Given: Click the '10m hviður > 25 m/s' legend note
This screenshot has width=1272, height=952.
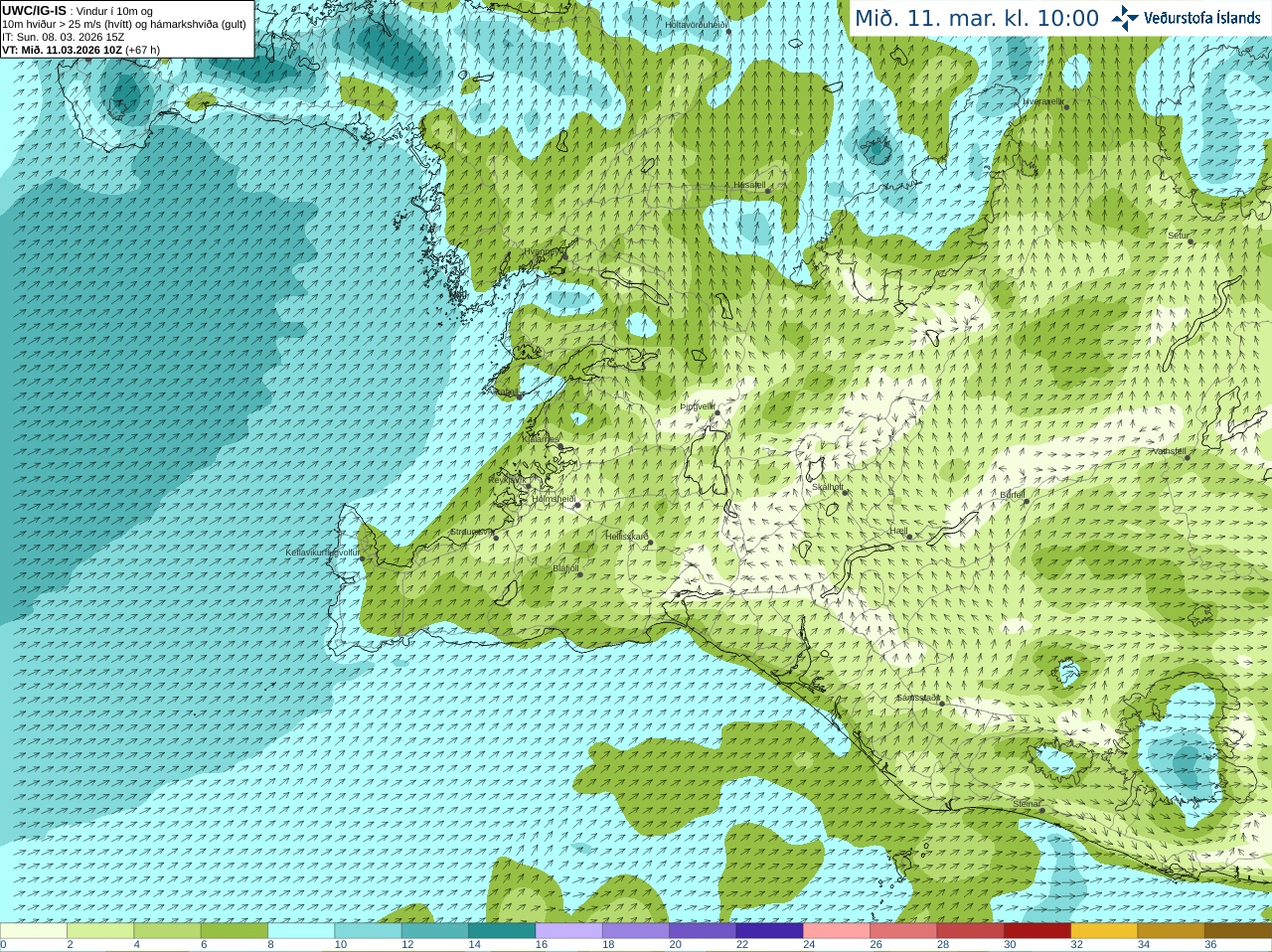Looking at the screenshot, I should click(x=124, y=24).
